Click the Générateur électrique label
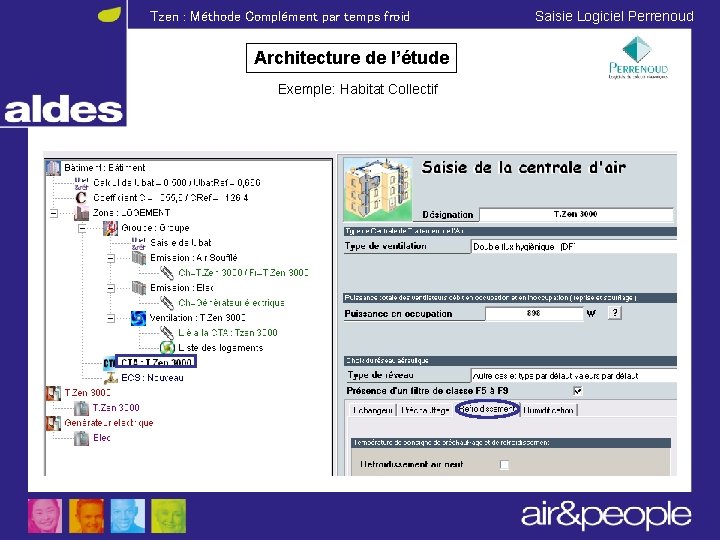 109,423
